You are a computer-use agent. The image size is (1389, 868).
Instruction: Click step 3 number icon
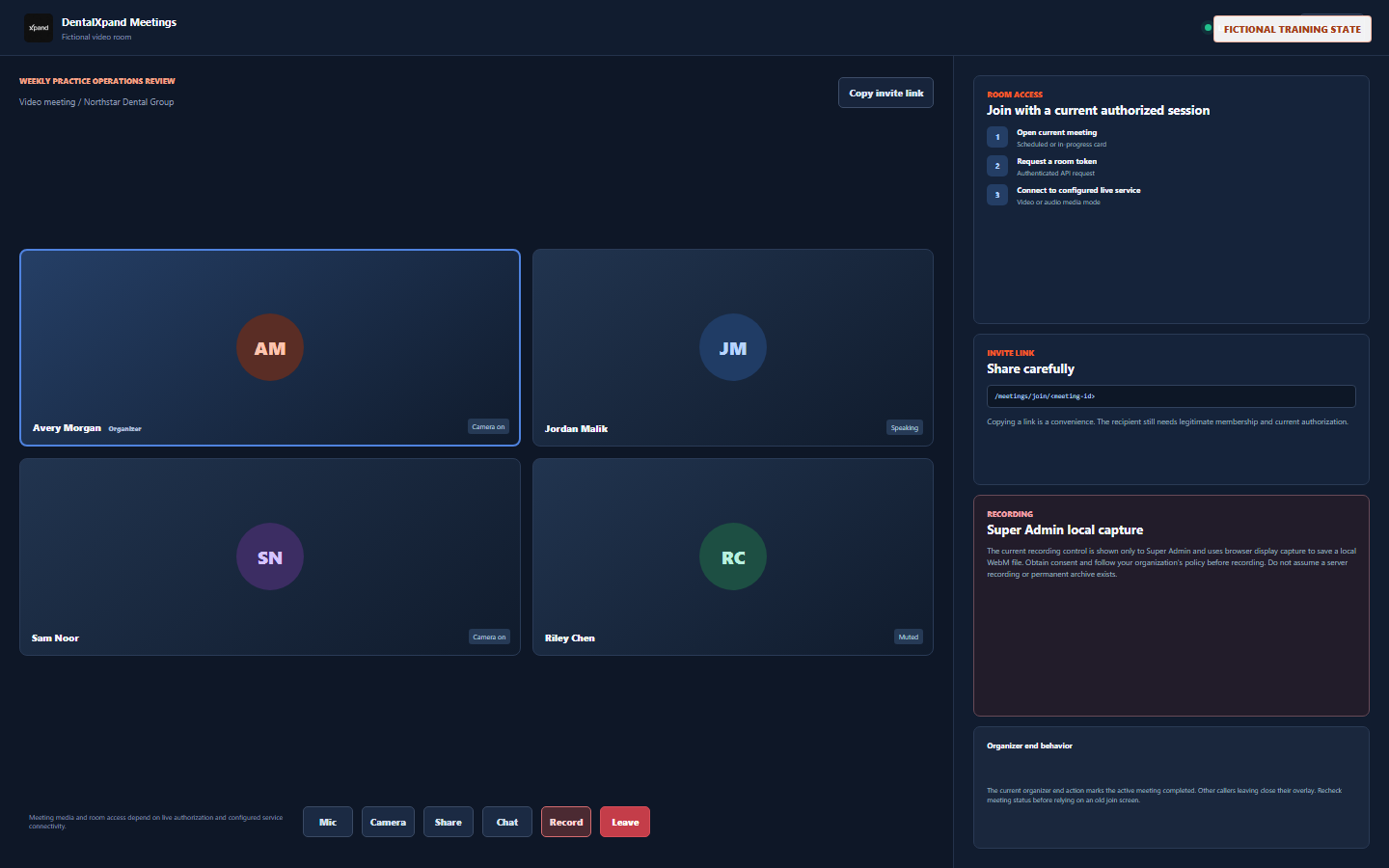[x=997, y=195]
